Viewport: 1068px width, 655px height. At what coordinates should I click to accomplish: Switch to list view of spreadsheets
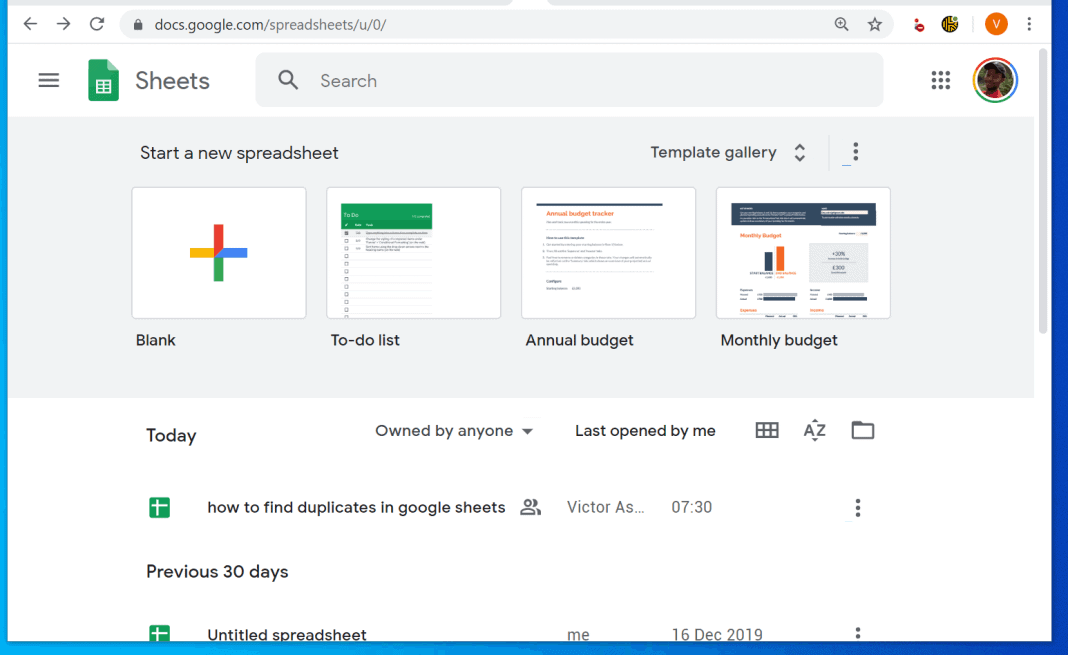point(766,430)
